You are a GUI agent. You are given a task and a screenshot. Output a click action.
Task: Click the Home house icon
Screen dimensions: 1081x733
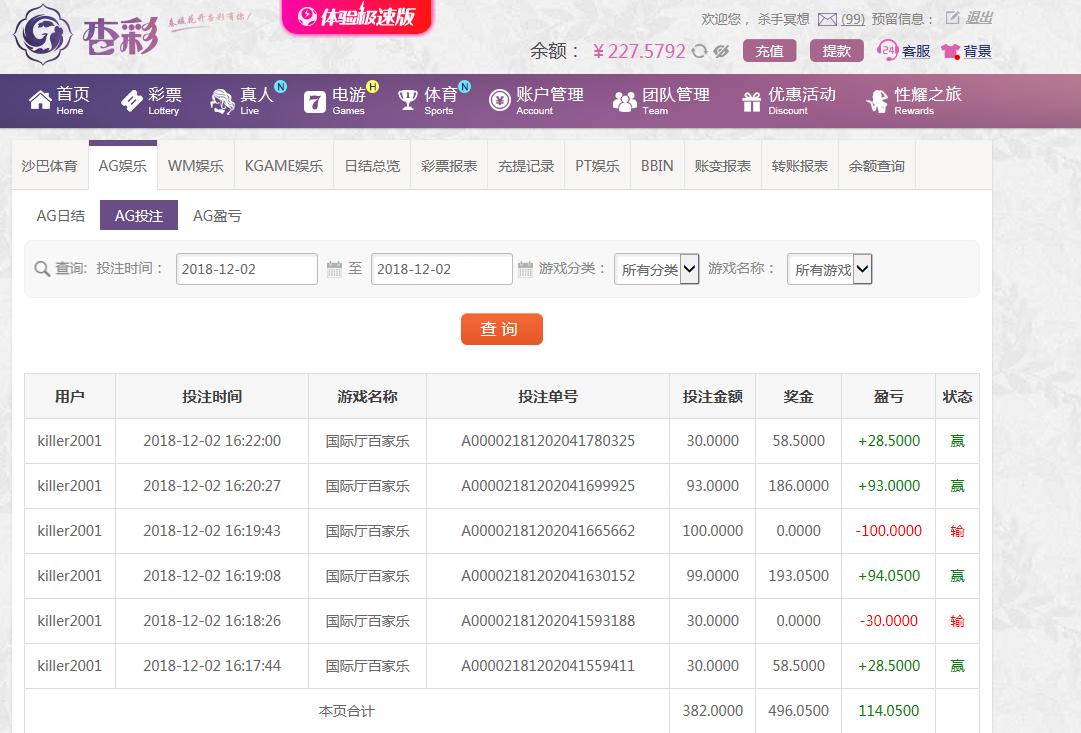(x=40, y=101)
